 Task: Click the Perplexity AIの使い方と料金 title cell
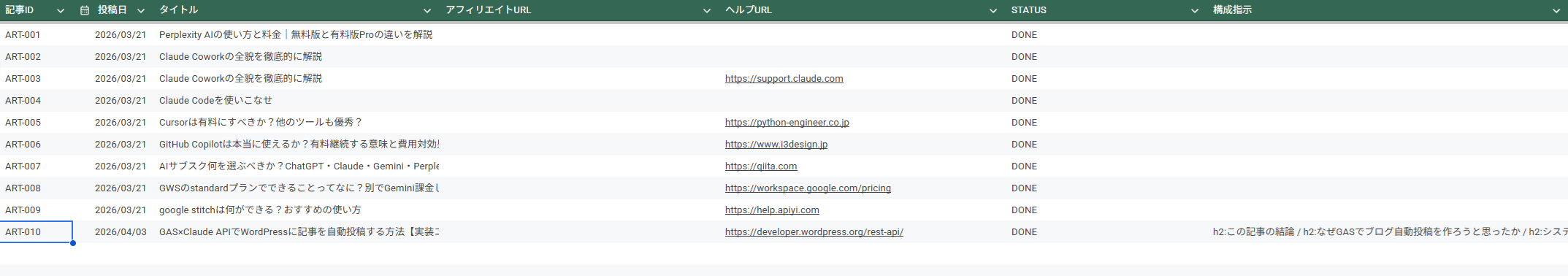pyautogui.click(x=297, y=35)
